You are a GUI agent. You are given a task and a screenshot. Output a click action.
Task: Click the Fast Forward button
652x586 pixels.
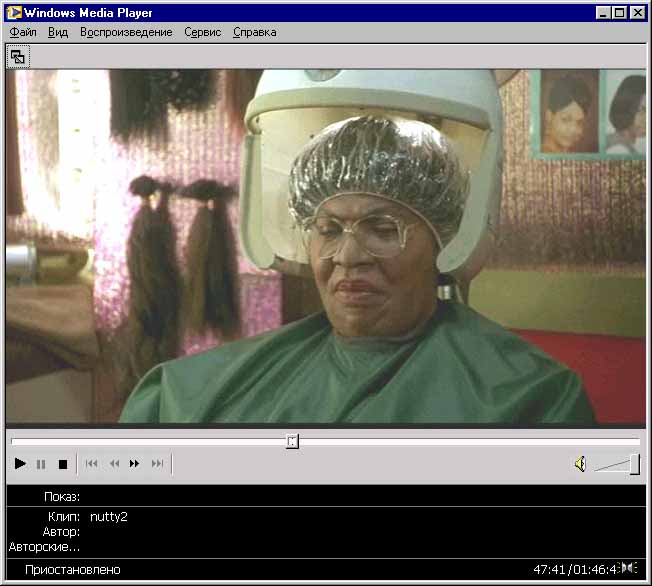click(134, 463)
